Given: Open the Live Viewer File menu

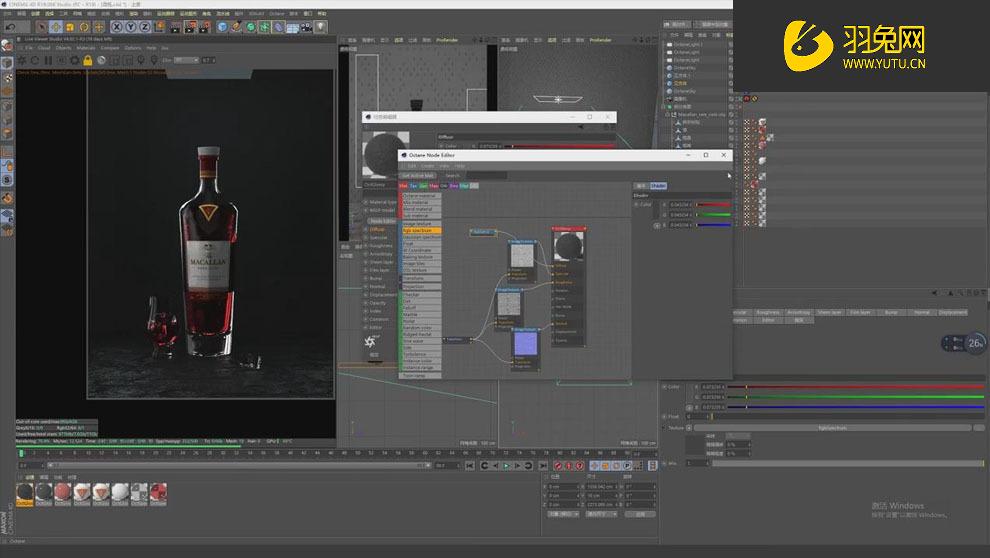Looking at the screenshot, I should coord(29,48).
